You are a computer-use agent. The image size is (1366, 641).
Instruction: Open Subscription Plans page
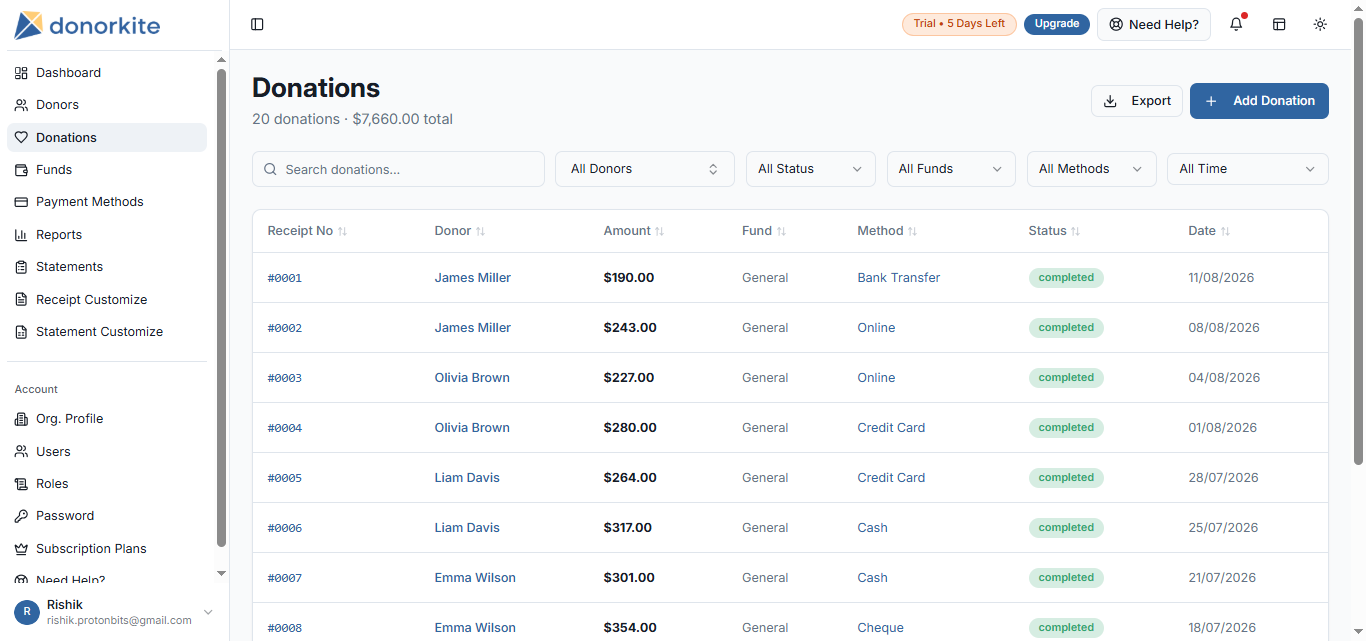click(x=107, y=549)
